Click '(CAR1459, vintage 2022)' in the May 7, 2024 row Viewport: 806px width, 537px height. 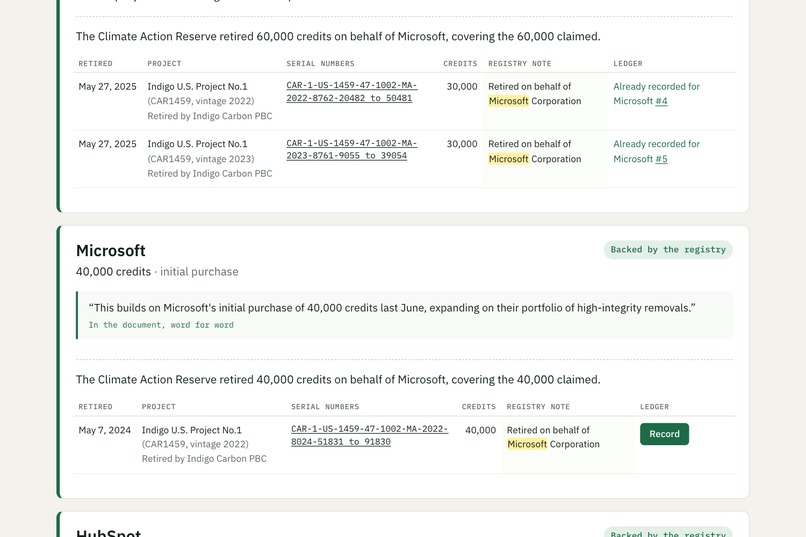195,444
